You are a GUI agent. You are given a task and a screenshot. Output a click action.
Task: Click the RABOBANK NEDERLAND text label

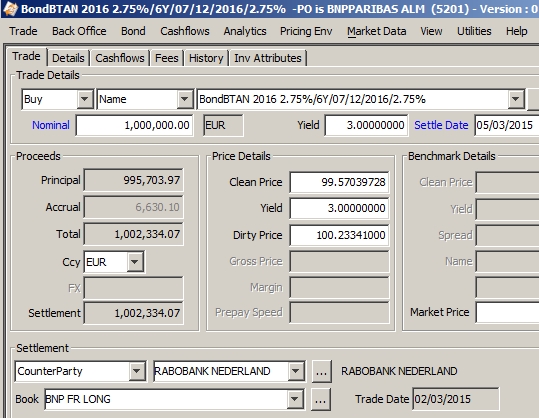[399, 371]
